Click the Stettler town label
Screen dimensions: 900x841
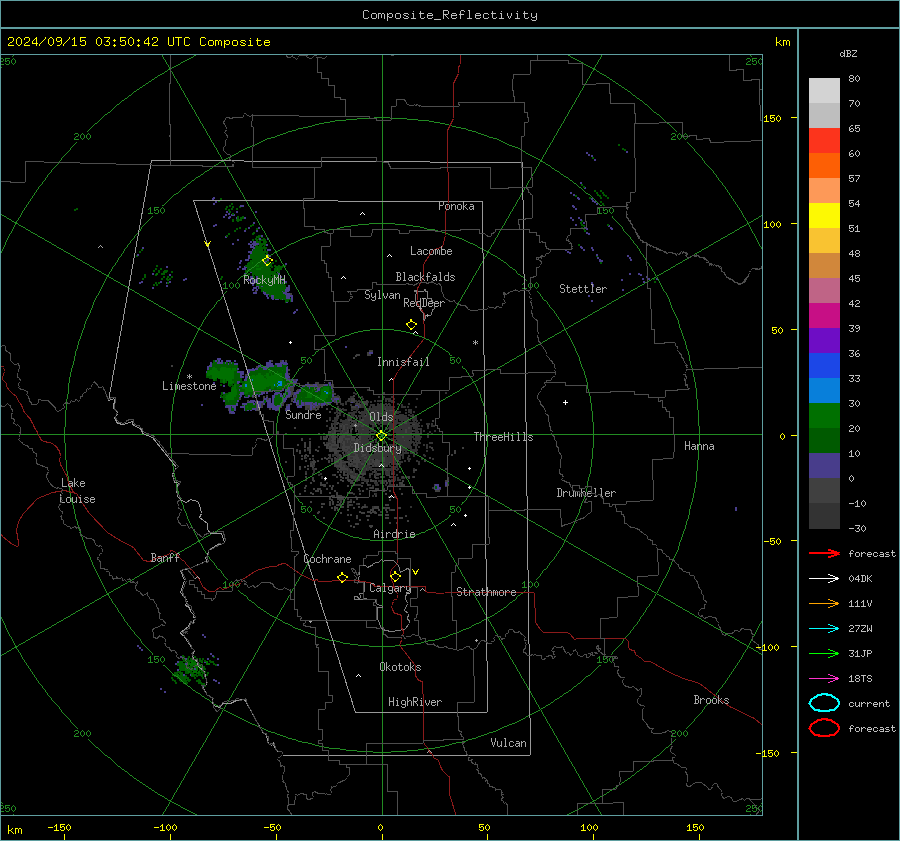(583, 289)
